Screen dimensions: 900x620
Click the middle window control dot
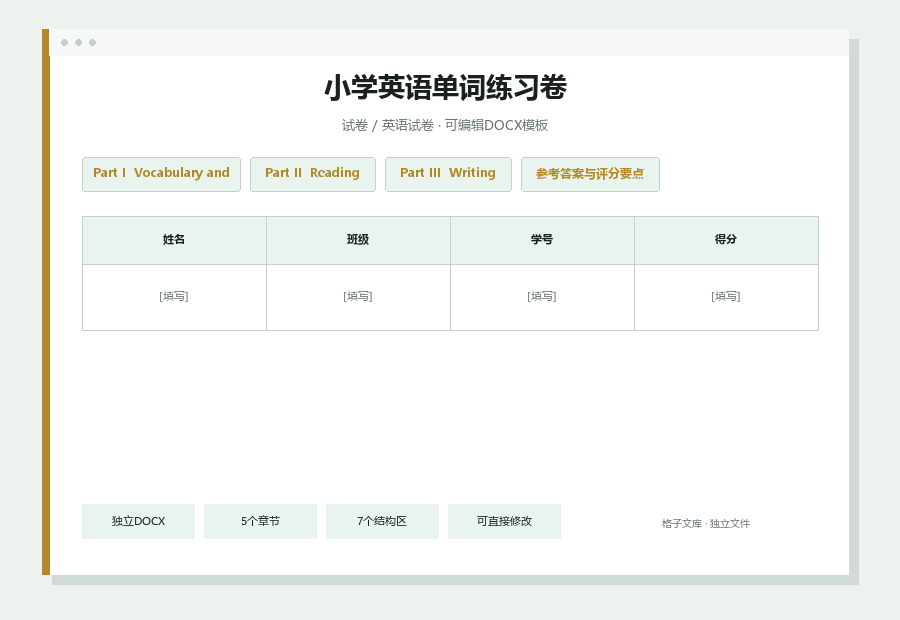coord(79,42)
